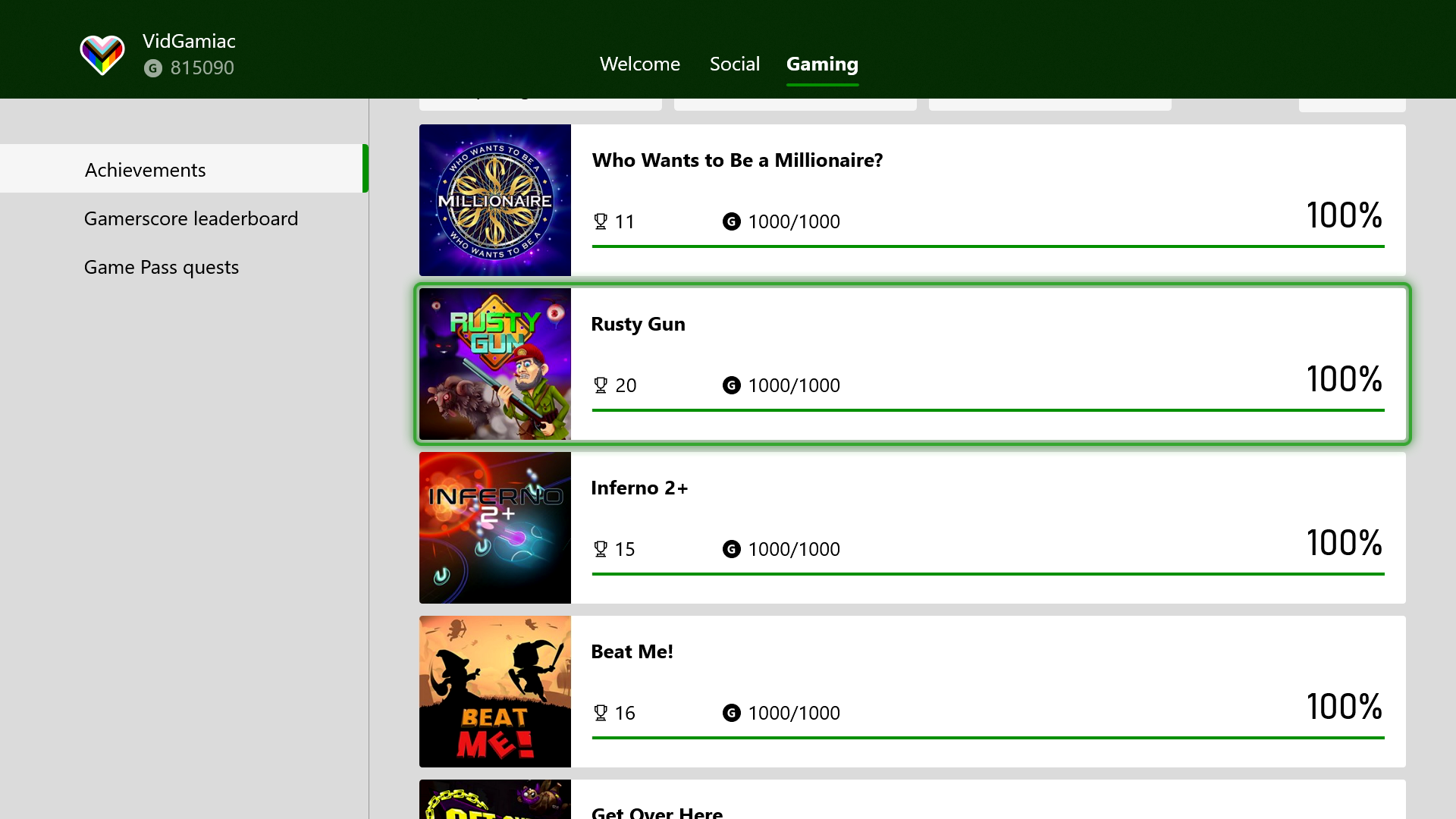Viewport: 1456px width, 819px height.
Task: Click the Who Wants to Be a Millionaire cover art
Action: click(494, 200)
